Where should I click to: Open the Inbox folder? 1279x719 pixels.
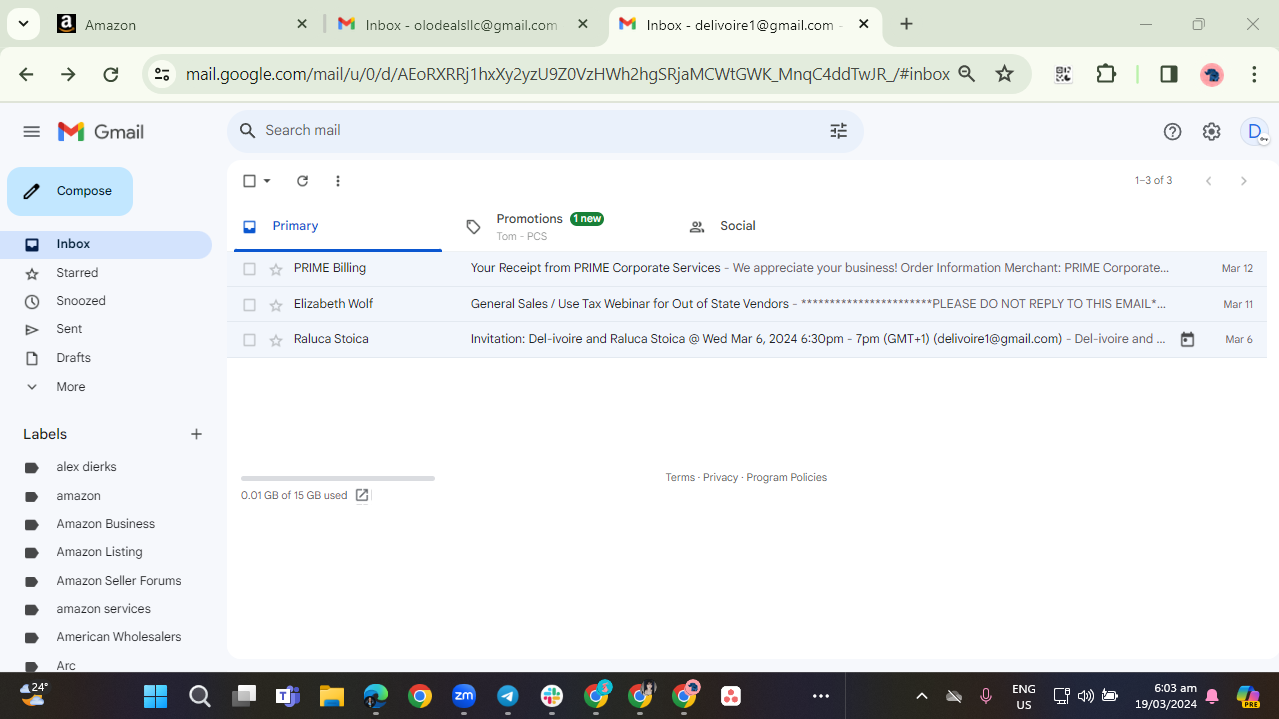[x=106, y=244]
